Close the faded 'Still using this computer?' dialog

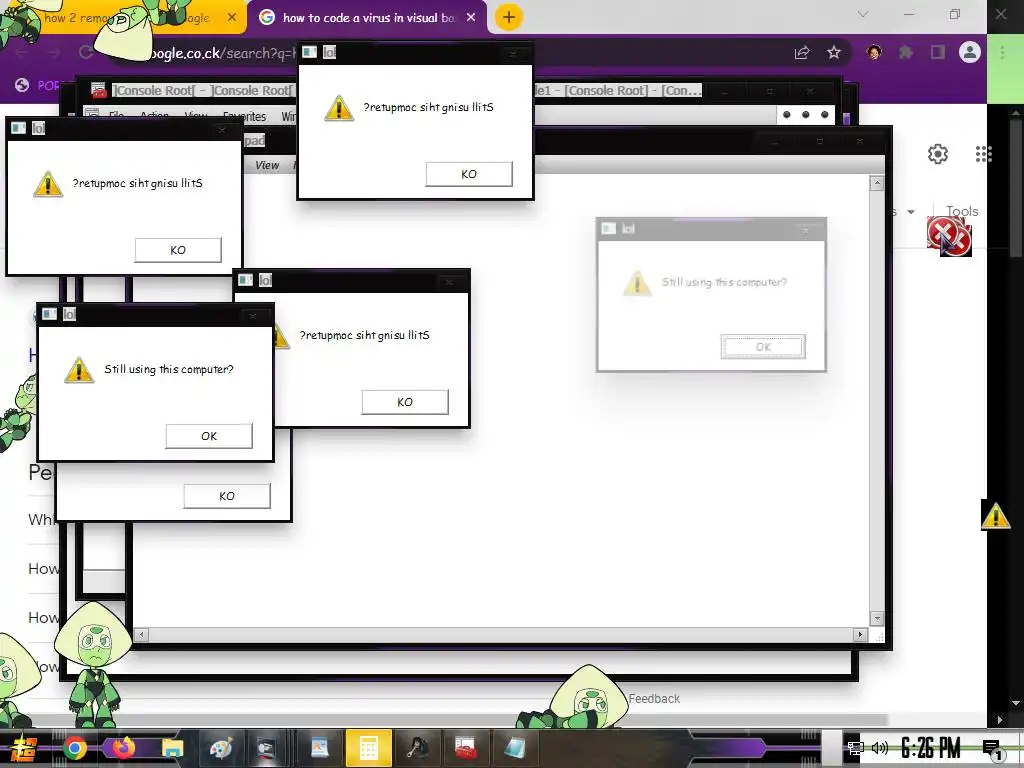[x=805, y=229]
